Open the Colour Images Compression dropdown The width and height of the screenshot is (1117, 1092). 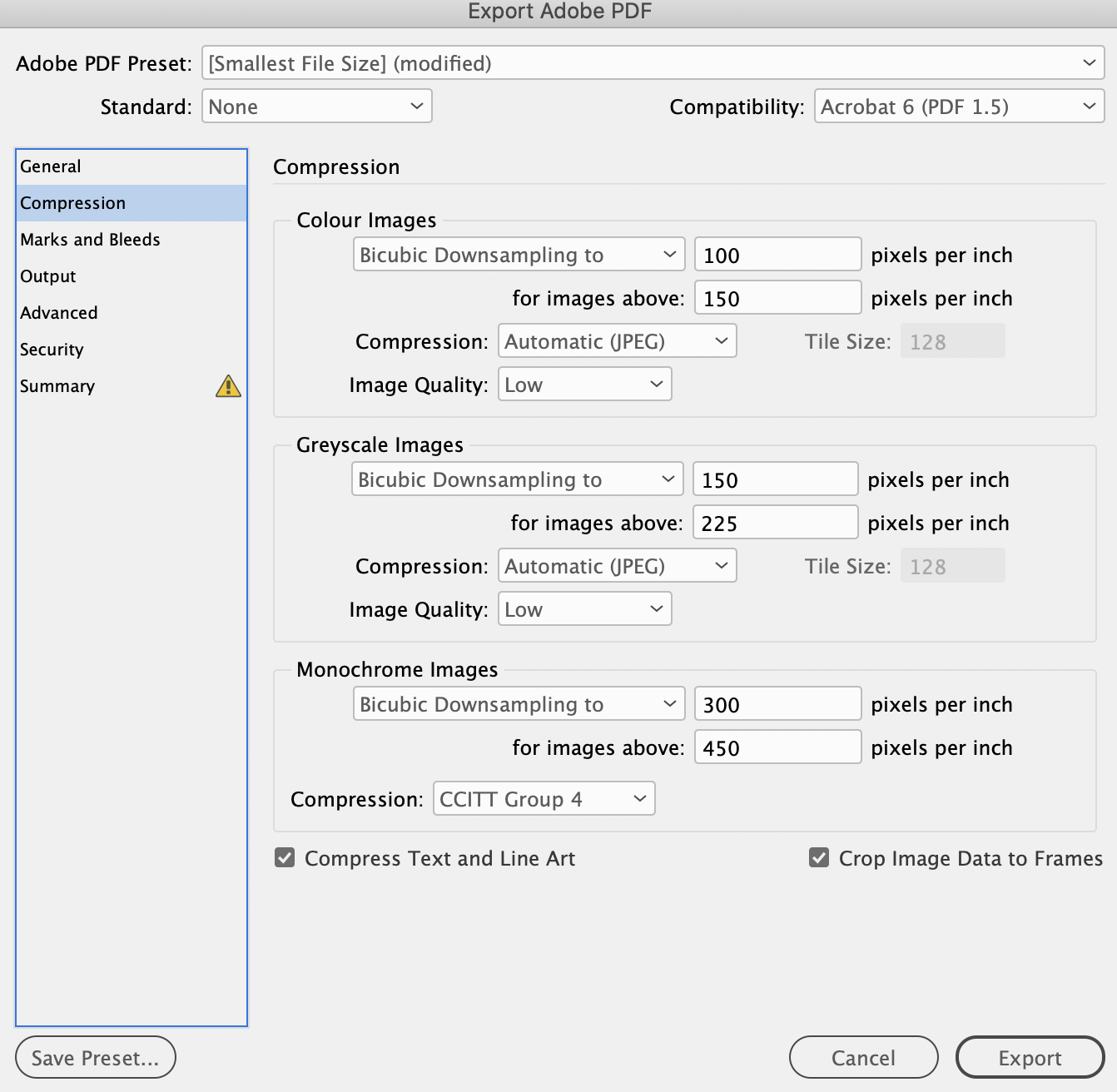pyautogui.click(x=617, y=340)
